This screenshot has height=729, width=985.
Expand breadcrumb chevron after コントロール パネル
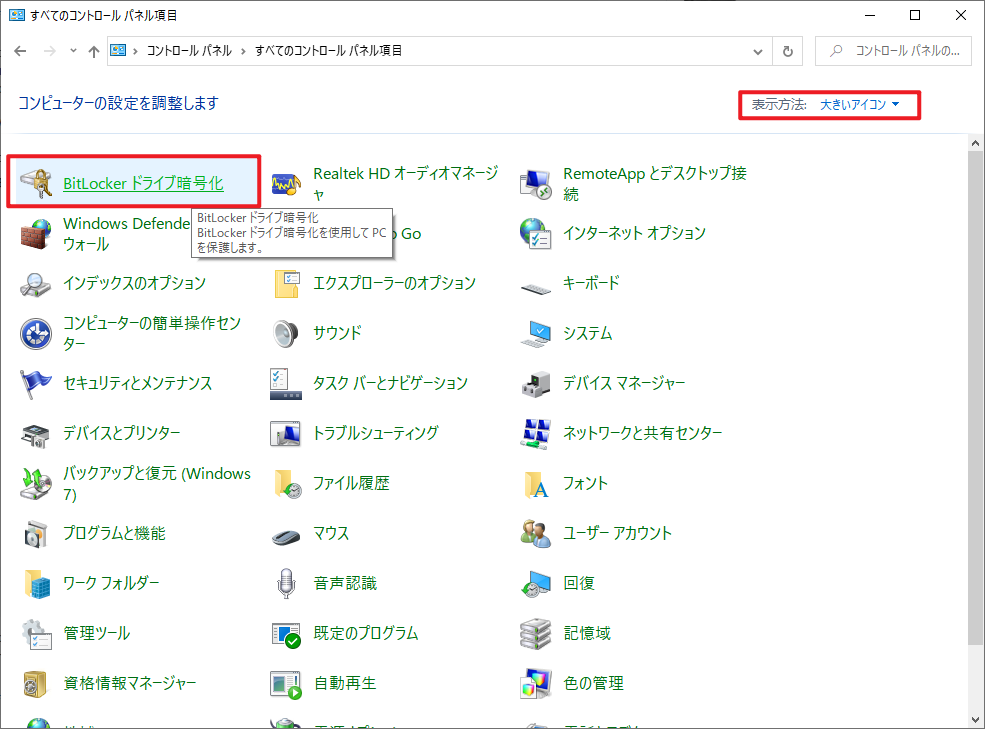244,51
